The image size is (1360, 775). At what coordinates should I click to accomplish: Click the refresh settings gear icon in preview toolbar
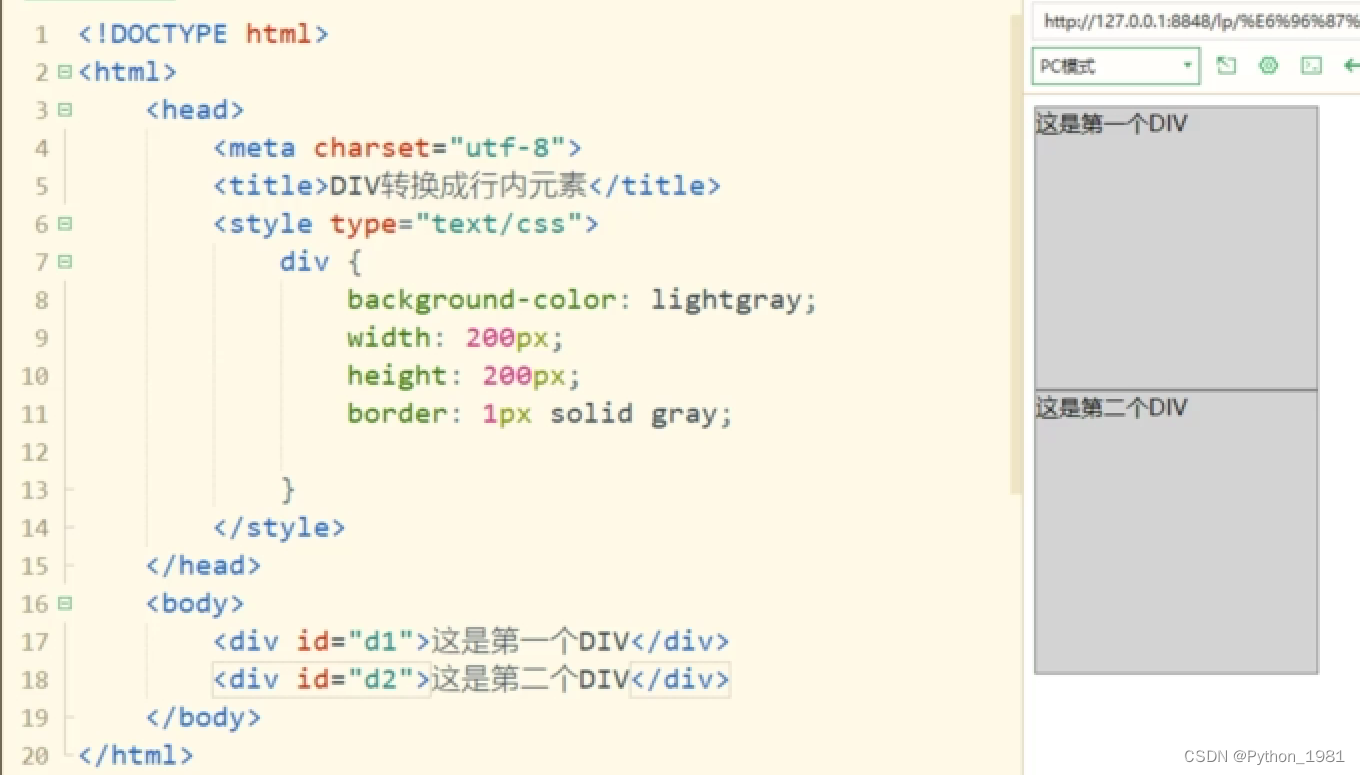point(1268,65)
